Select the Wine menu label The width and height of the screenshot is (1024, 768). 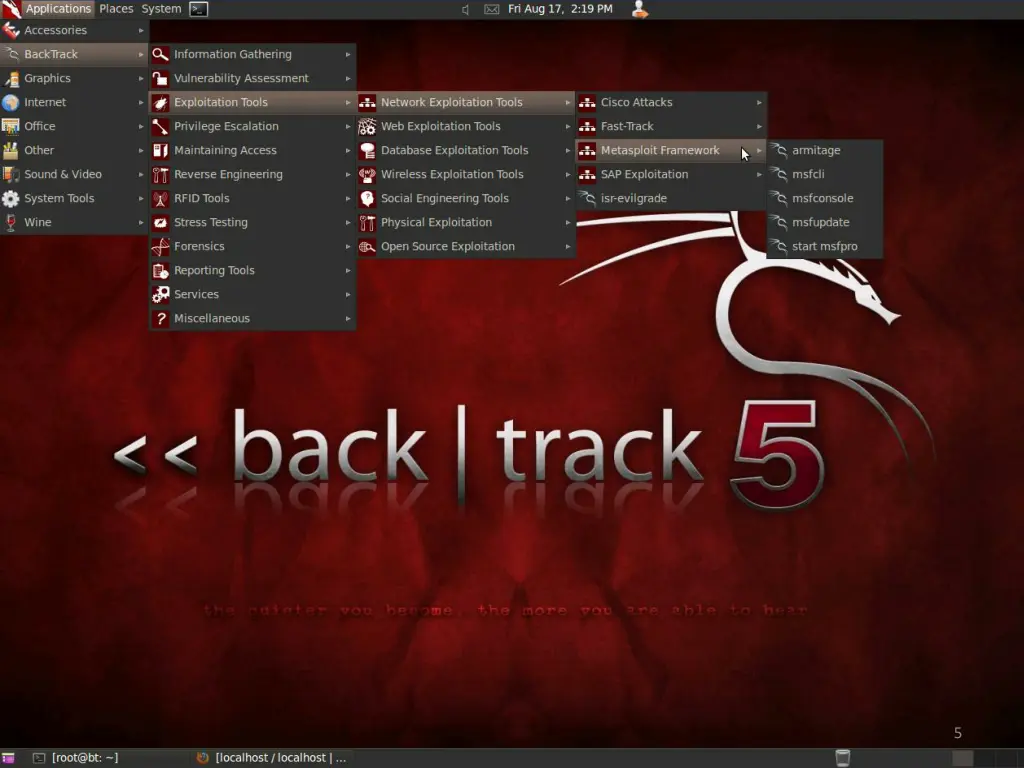(38, 223)
